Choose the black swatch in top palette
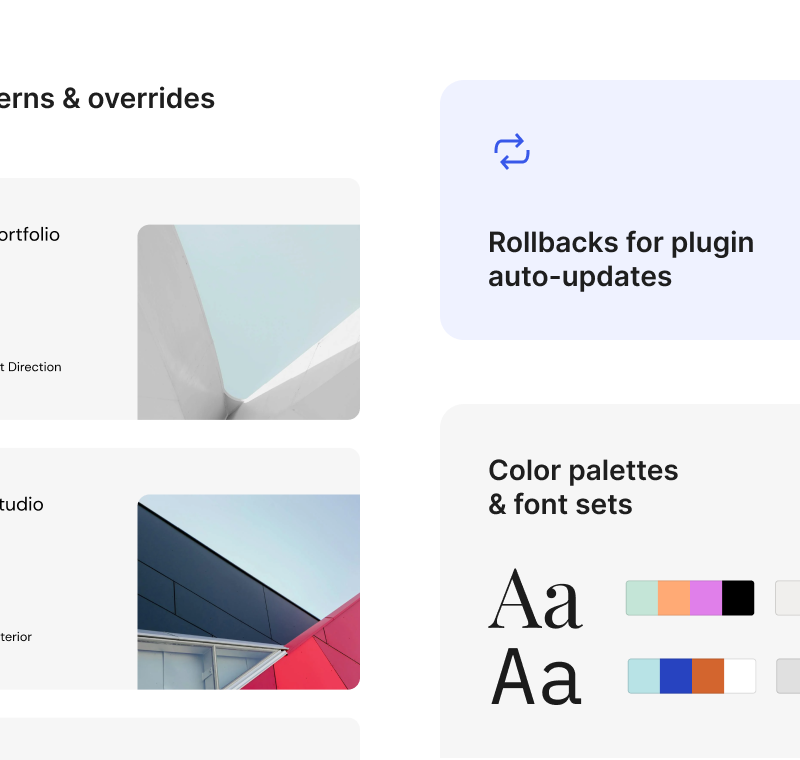The height and width of the screenshot is (760, 800). (x=738, y=598)
